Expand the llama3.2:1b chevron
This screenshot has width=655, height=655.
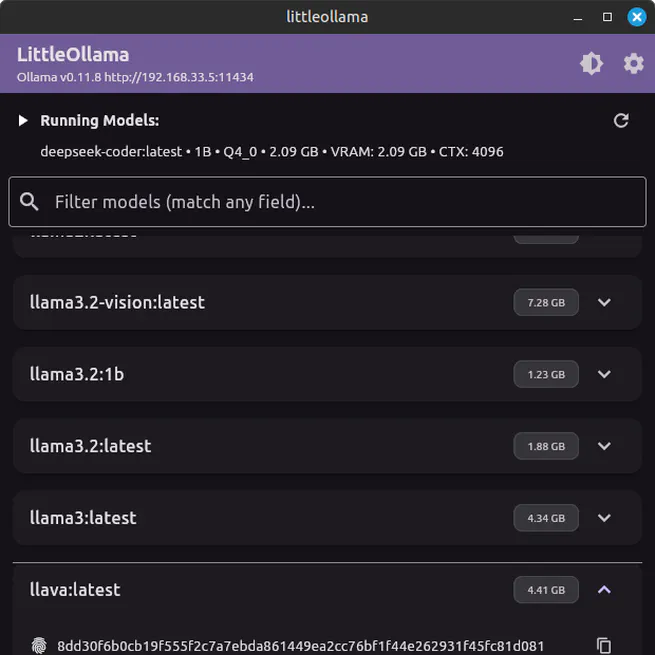click(x=604, y=374)
